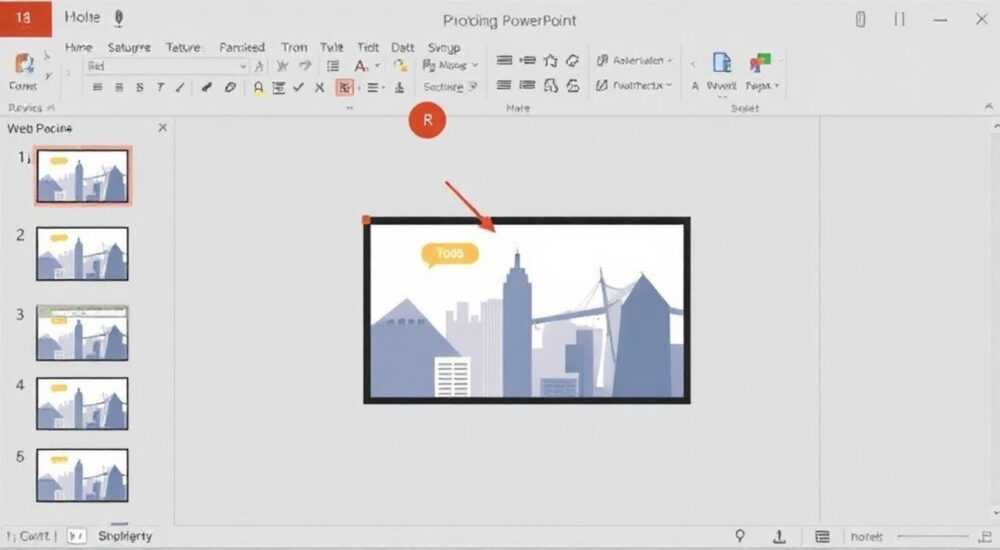The width and height of the screenshot is (1000, 550).
Task: Open the font color A dropdown arrow
Action: point(378,66)
